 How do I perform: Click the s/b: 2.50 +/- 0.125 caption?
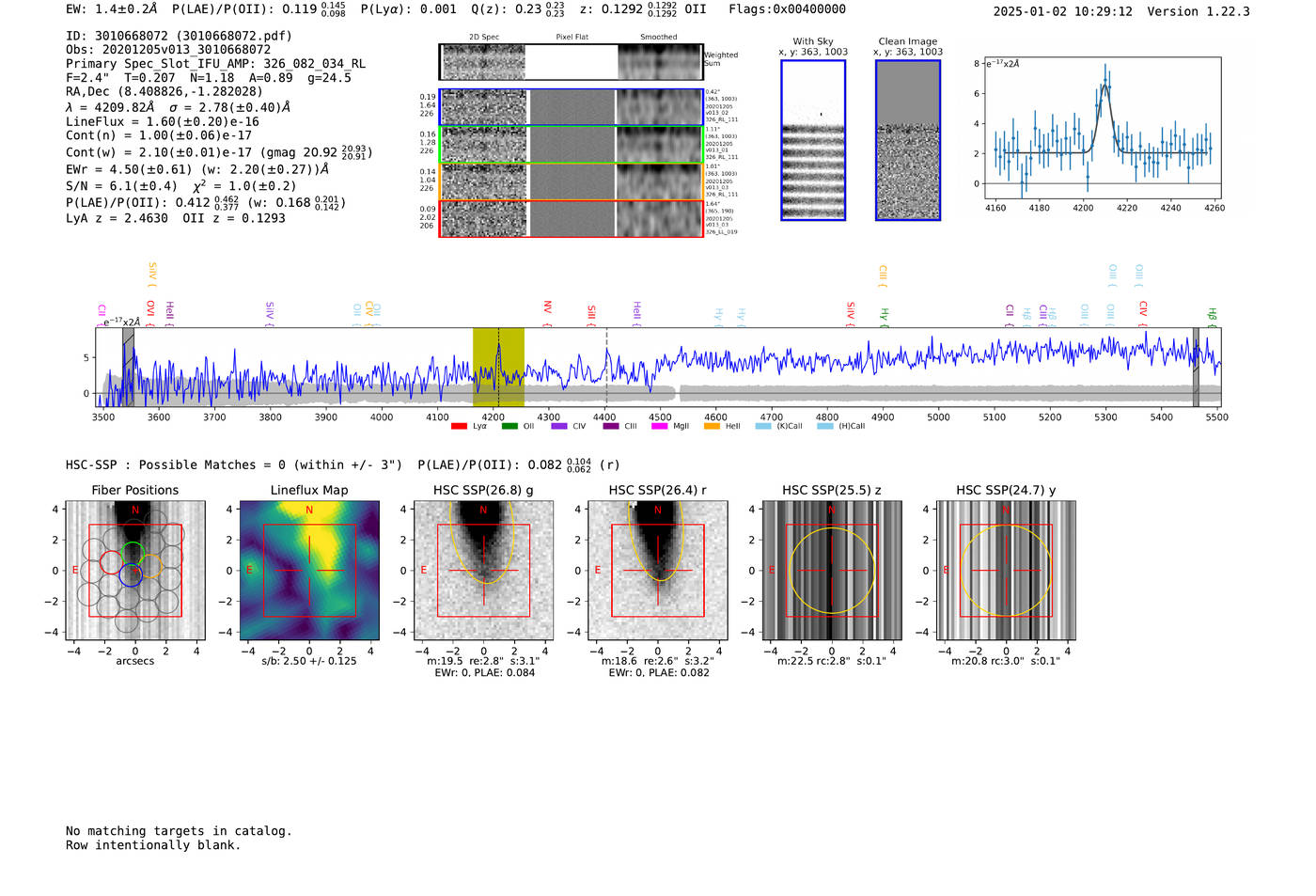309,661
